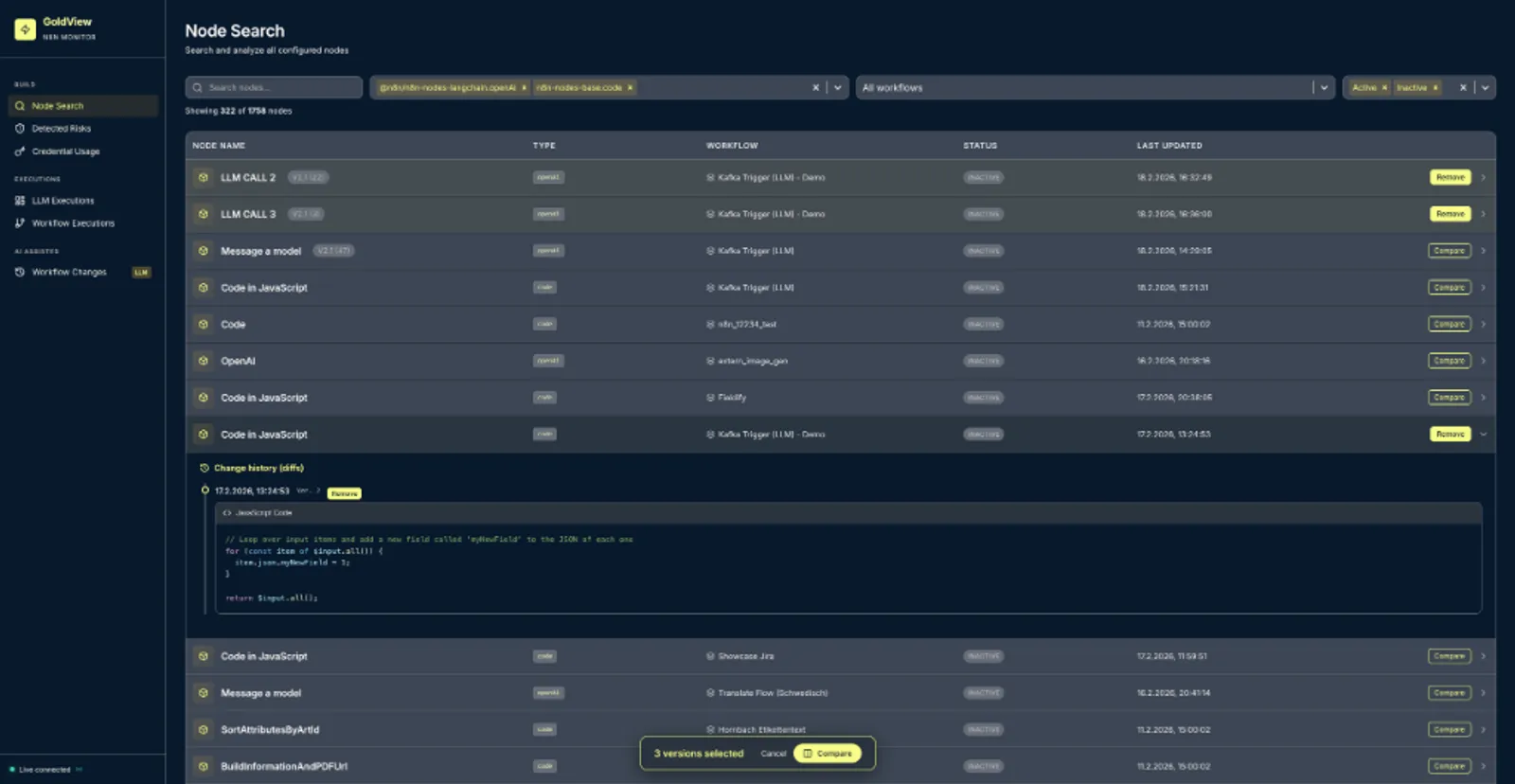The image size is (1515, 784).
Task: Open the All workflows dropdown
Action: click(1324, 88)
